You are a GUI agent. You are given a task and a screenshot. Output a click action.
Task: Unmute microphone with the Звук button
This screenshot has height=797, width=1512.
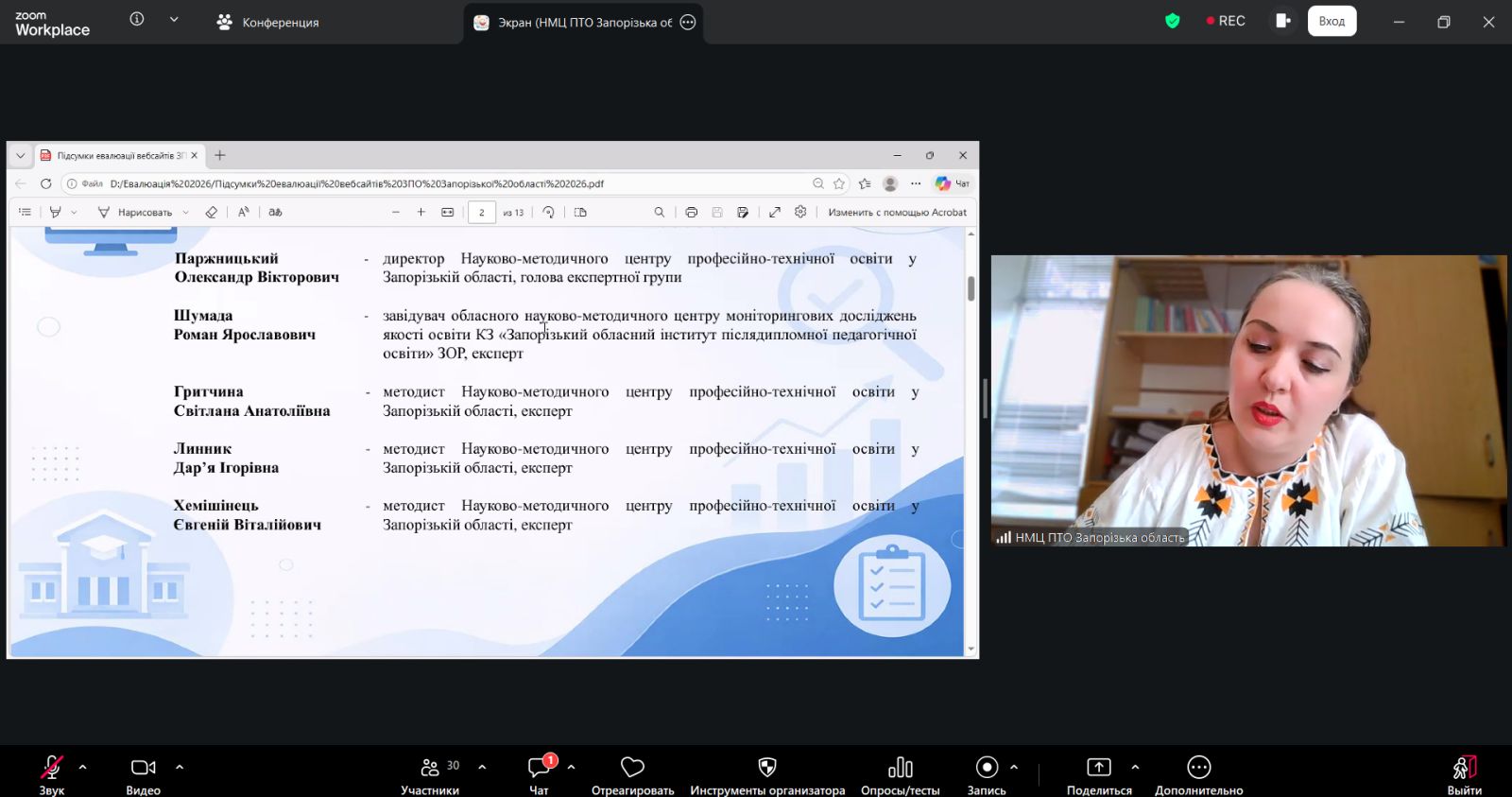click(51, 768)
